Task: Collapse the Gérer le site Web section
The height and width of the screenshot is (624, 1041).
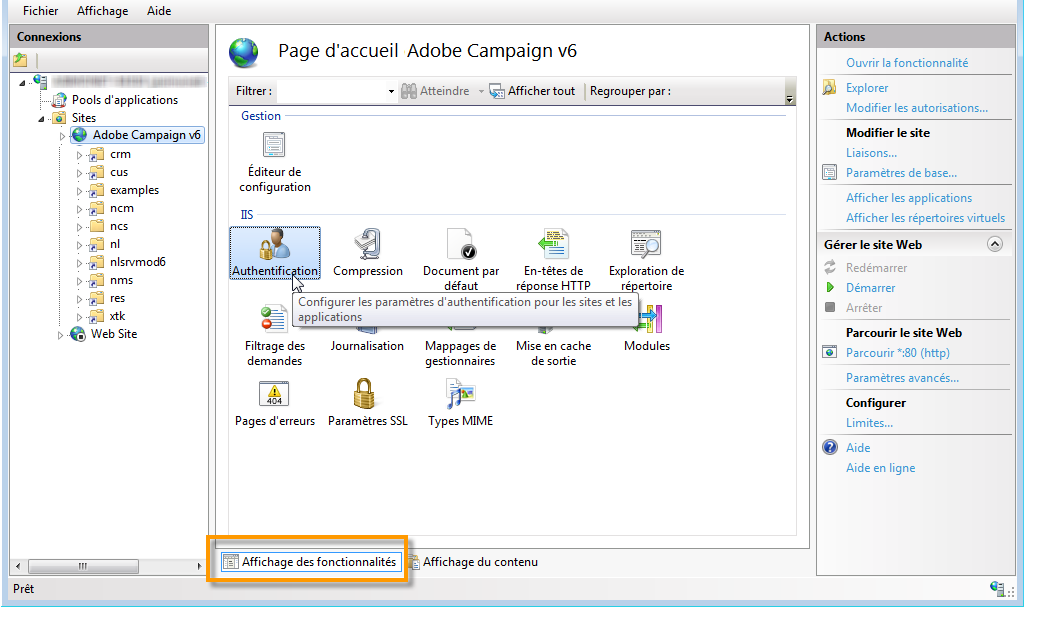Action: click(x=995, y=244)
